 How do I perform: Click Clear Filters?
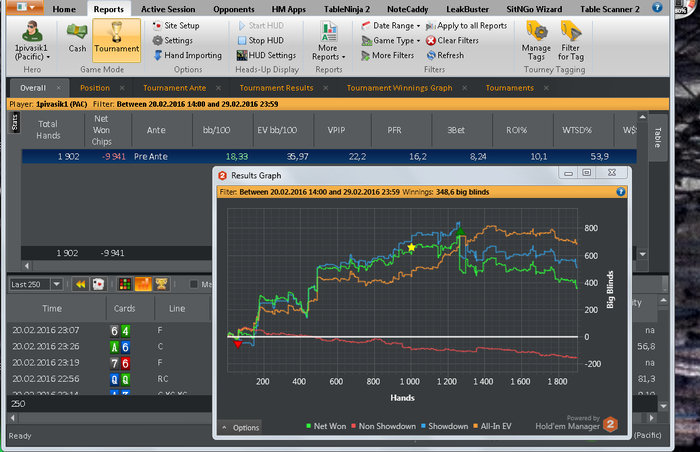(452, 40)
